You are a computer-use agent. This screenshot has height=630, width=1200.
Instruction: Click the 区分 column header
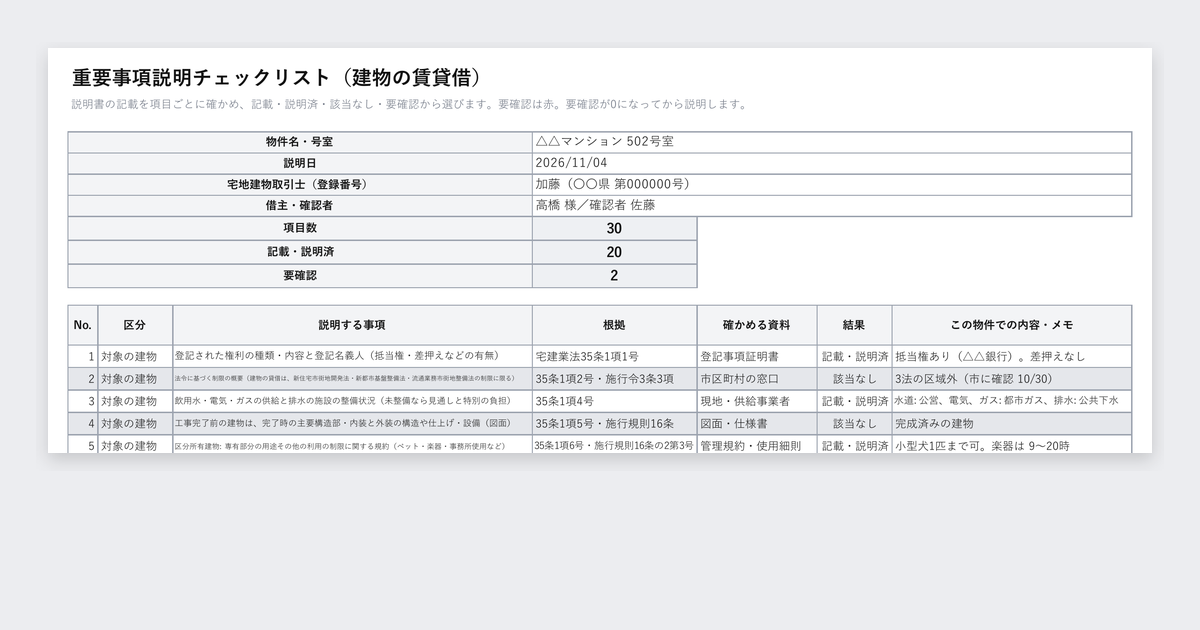135,325
